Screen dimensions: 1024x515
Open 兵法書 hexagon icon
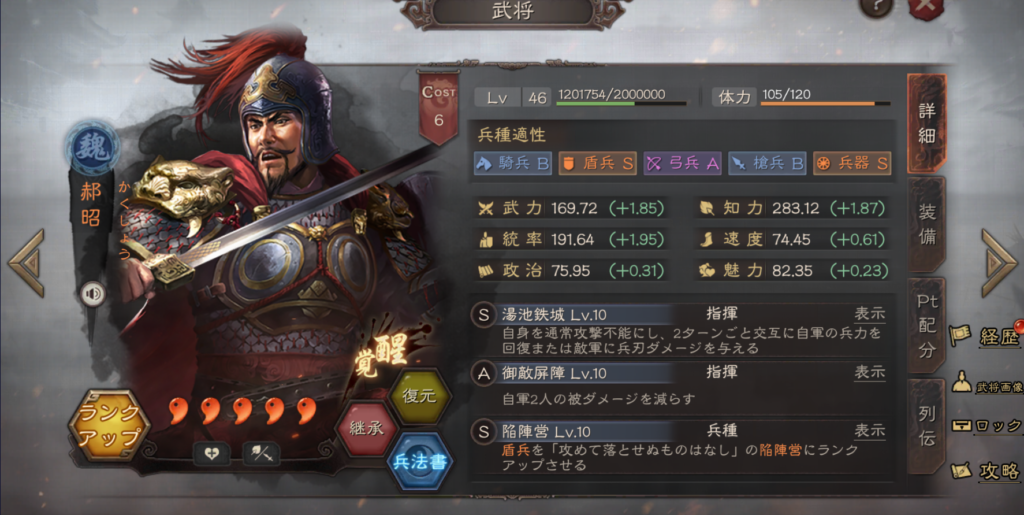pyautogui.click(x=419, y=462)
